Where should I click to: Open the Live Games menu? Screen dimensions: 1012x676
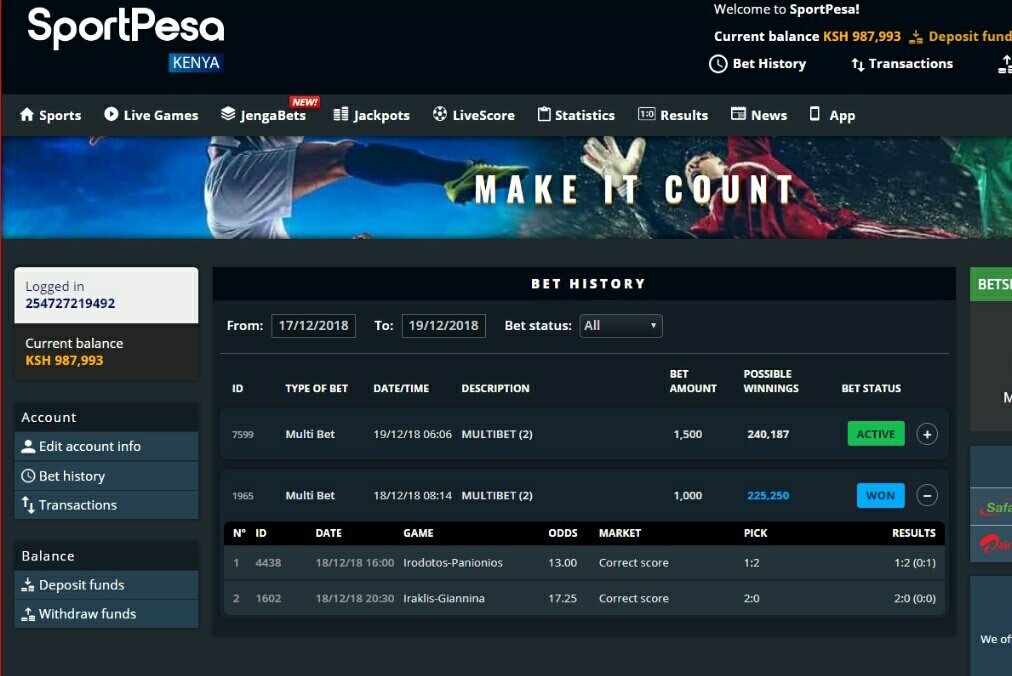(x=151, y=115)
